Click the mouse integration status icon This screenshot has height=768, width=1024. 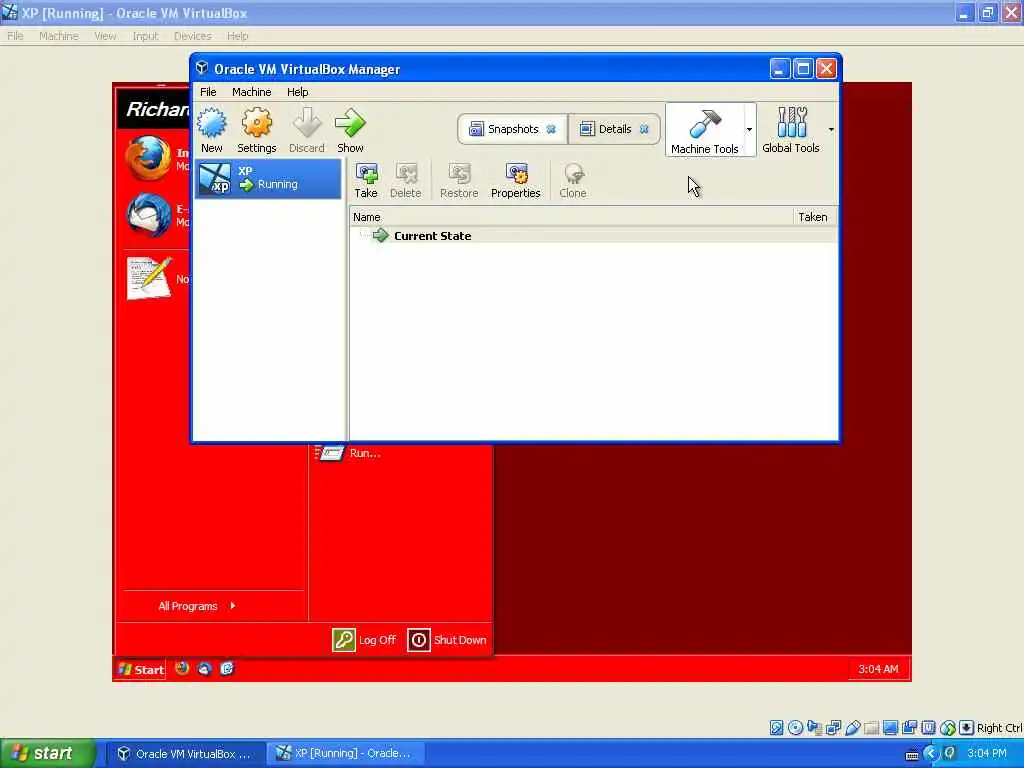coord(948,728)
